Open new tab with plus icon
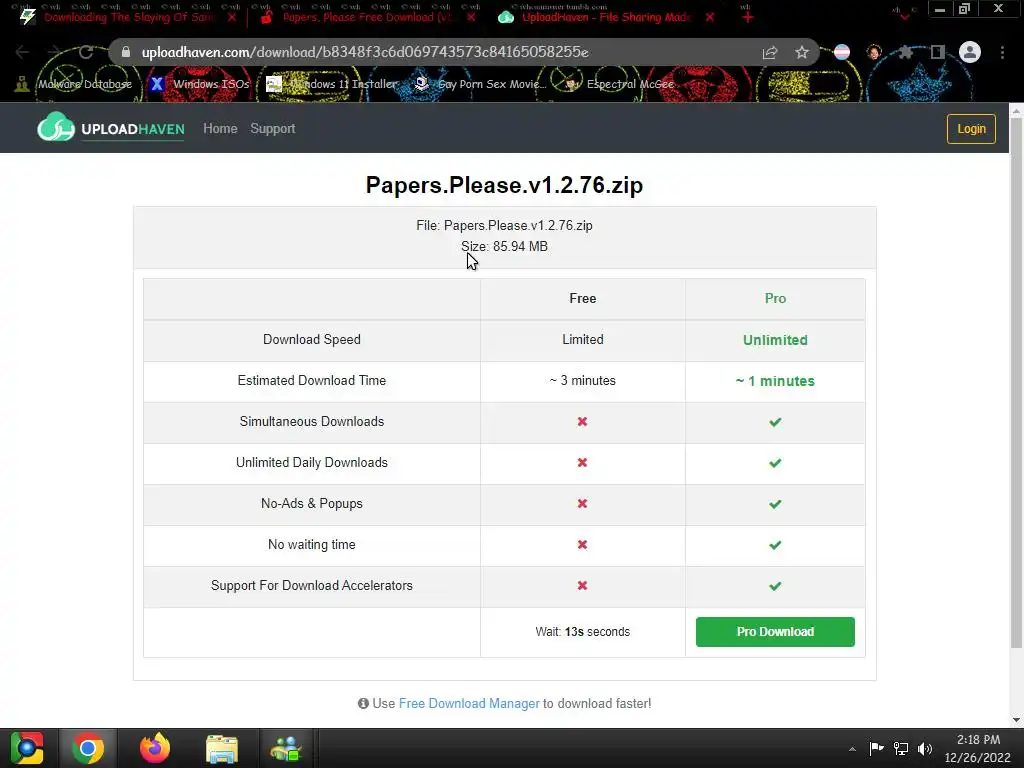 (x=748, y=17)
